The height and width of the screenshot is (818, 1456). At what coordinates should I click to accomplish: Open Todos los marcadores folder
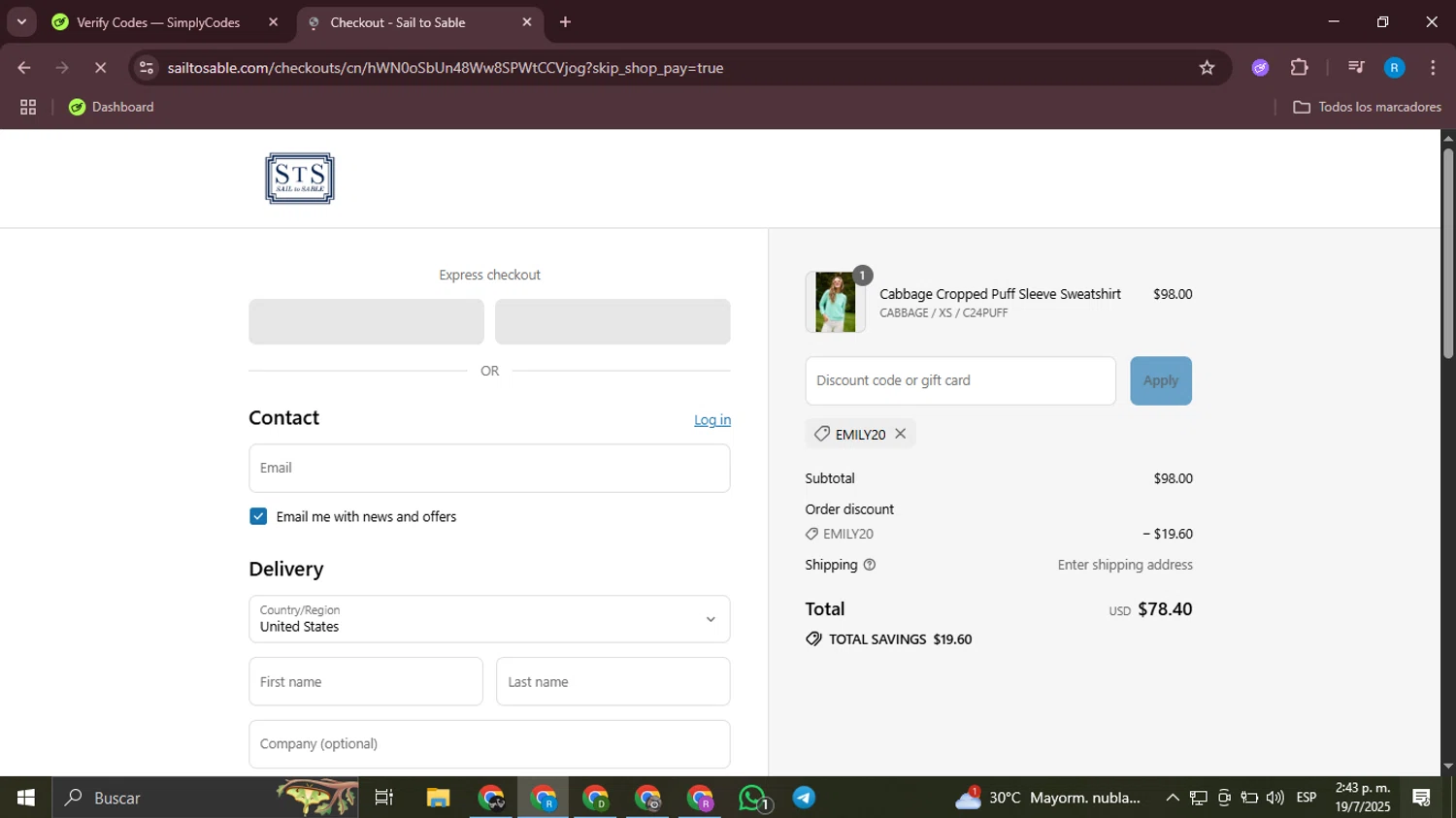coord(1368,108)
